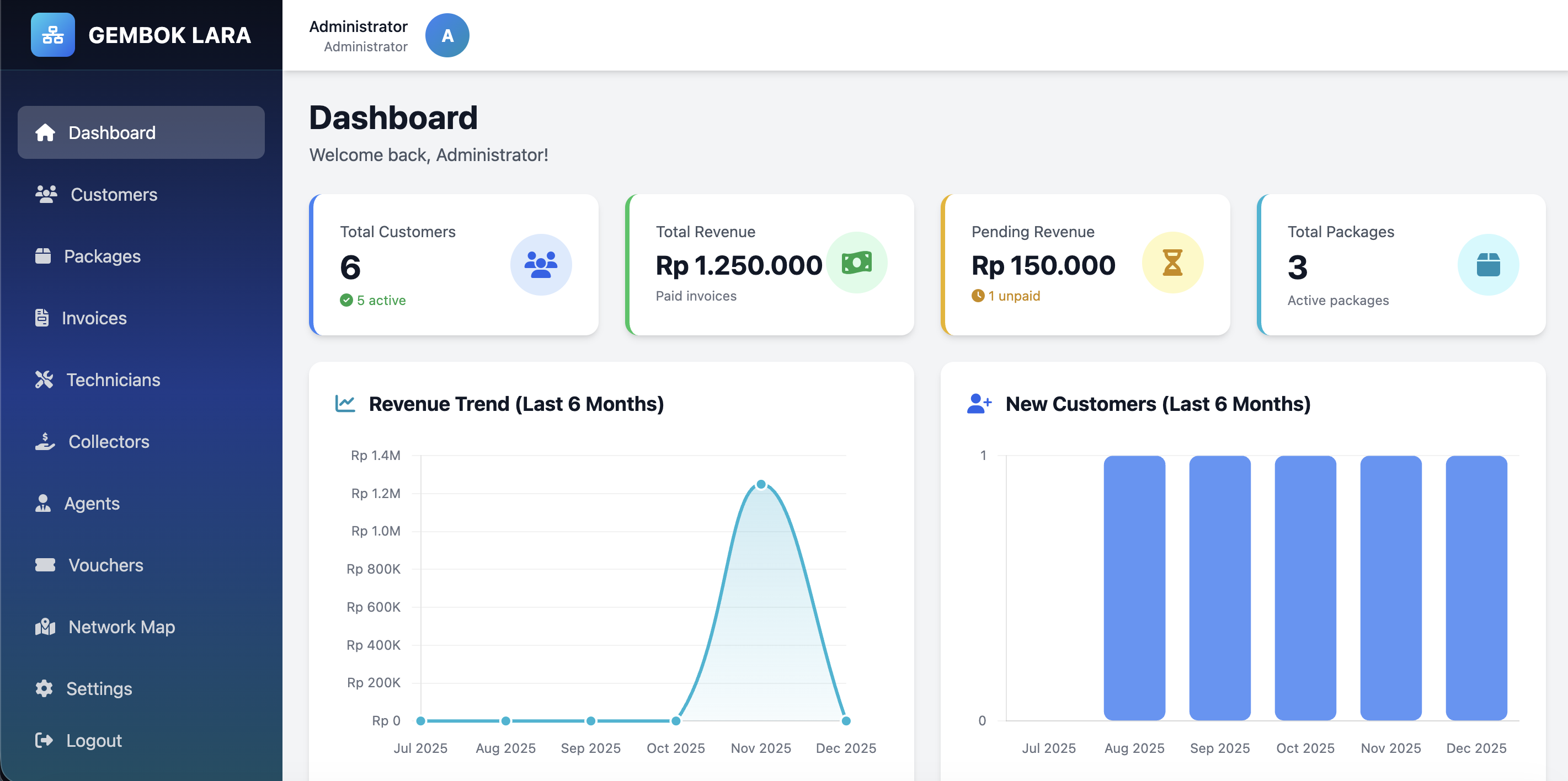Viewport: 1568px width, 781px height.
Task: Click the Total Customers people icon
Action: (x=541, y=265)
